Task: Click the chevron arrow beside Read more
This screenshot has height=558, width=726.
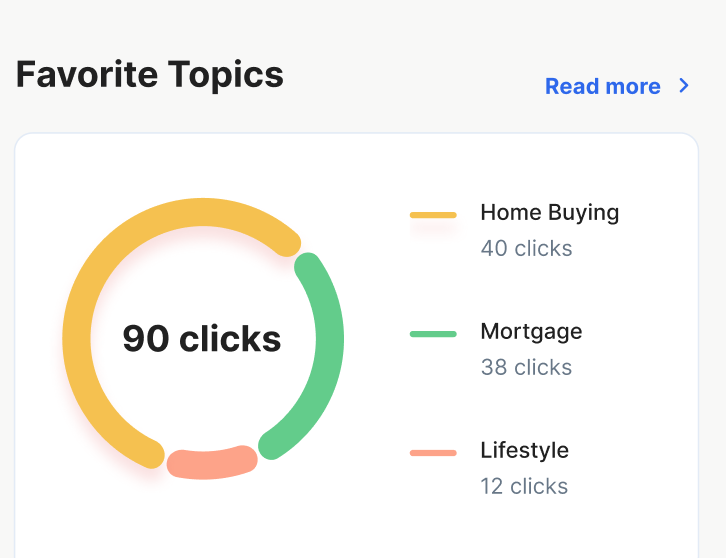Action: [x=684, y=85]
